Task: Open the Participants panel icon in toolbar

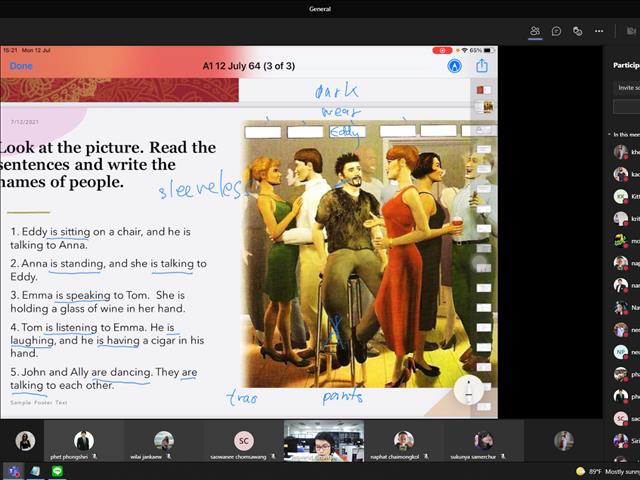Action: click(x=535, y=31)
